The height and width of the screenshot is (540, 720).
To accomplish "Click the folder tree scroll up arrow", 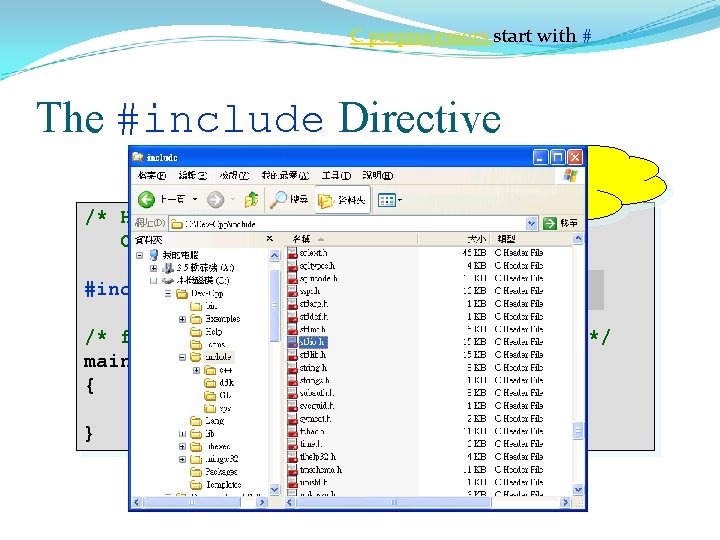I will [274, 255].
